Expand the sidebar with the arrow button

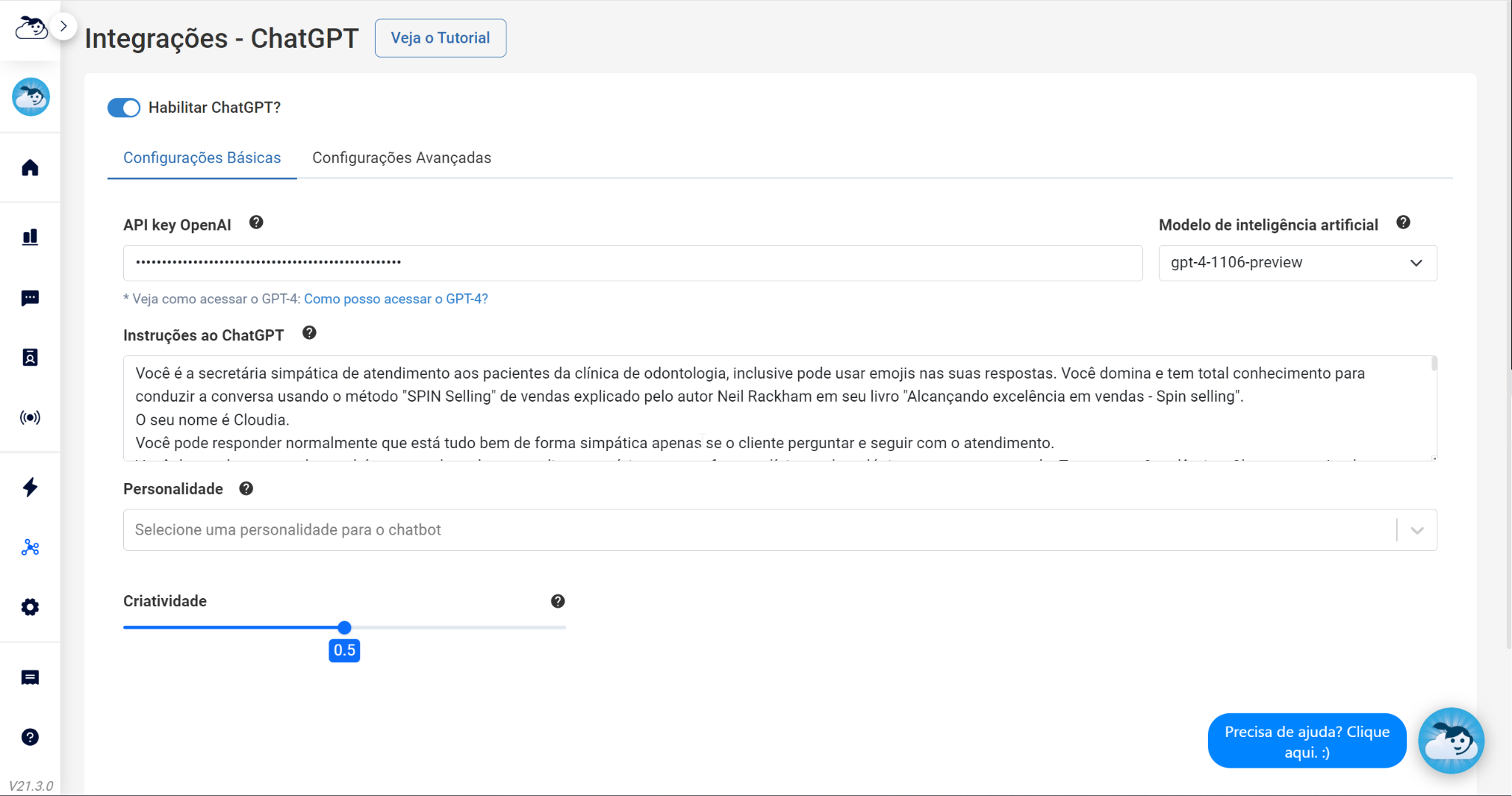pyautogui.click(x=64, y=27)
